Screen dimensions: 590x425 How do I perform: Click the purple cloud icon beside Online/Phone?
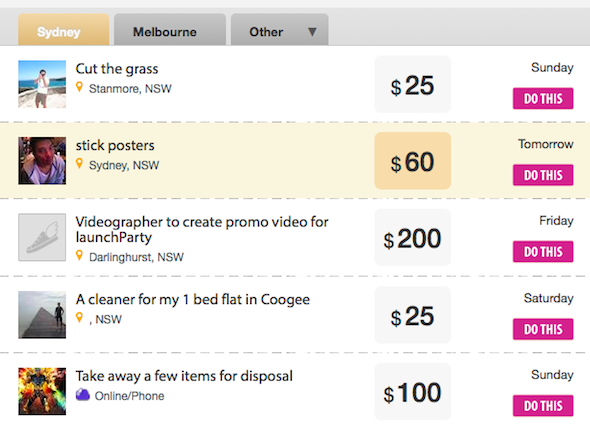(x=83, y=395)
